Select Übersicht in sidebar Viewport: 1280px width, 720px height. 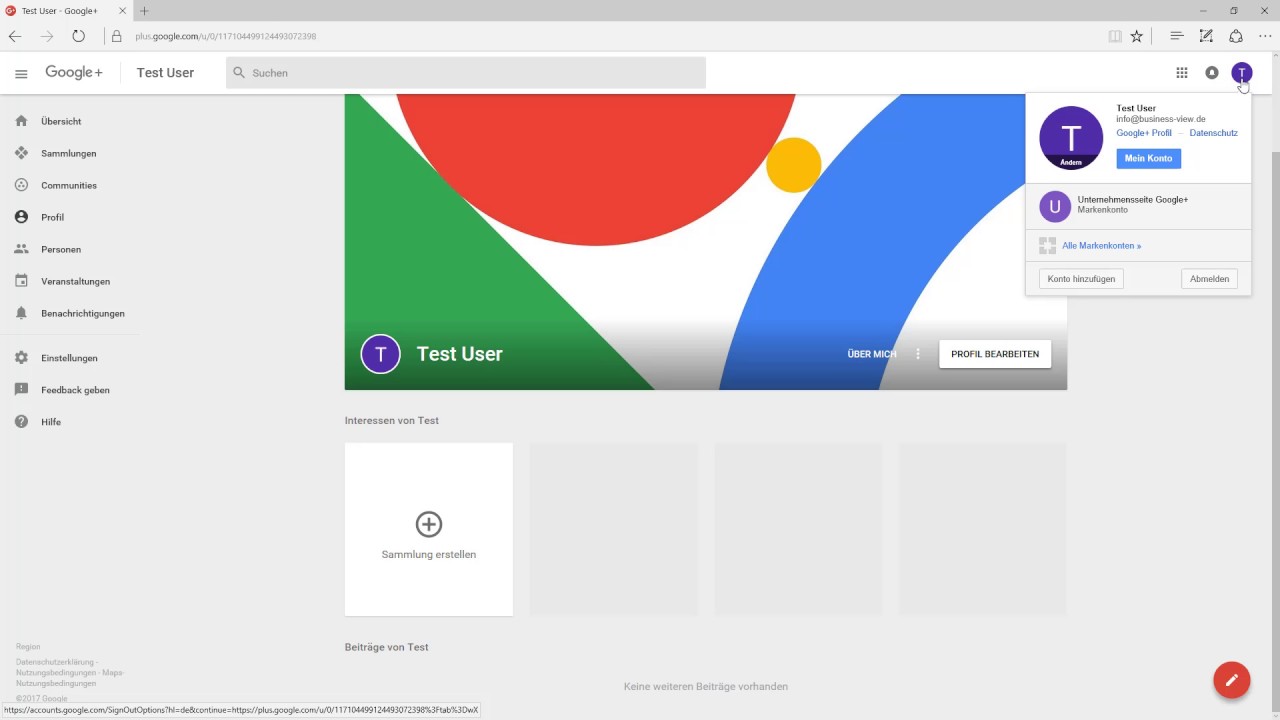coord(61,121)
